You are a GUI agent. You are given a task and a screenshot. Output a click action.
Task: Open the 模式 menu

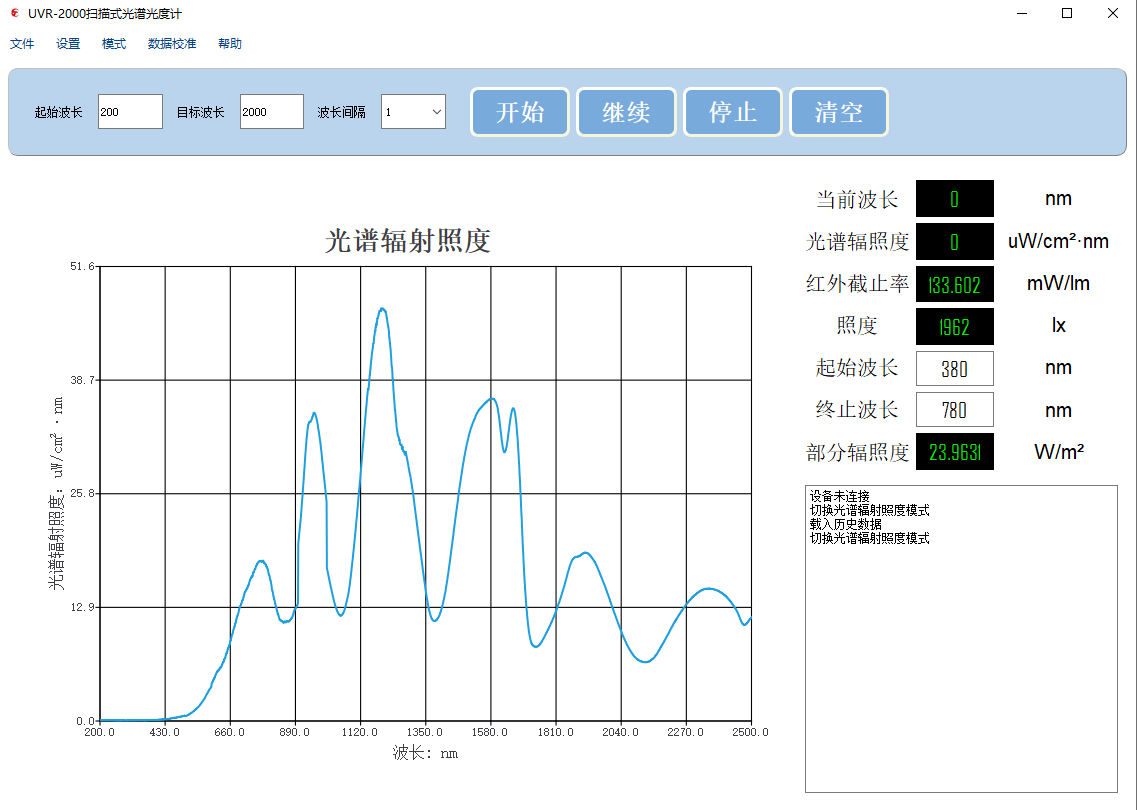tap(114, 44)
